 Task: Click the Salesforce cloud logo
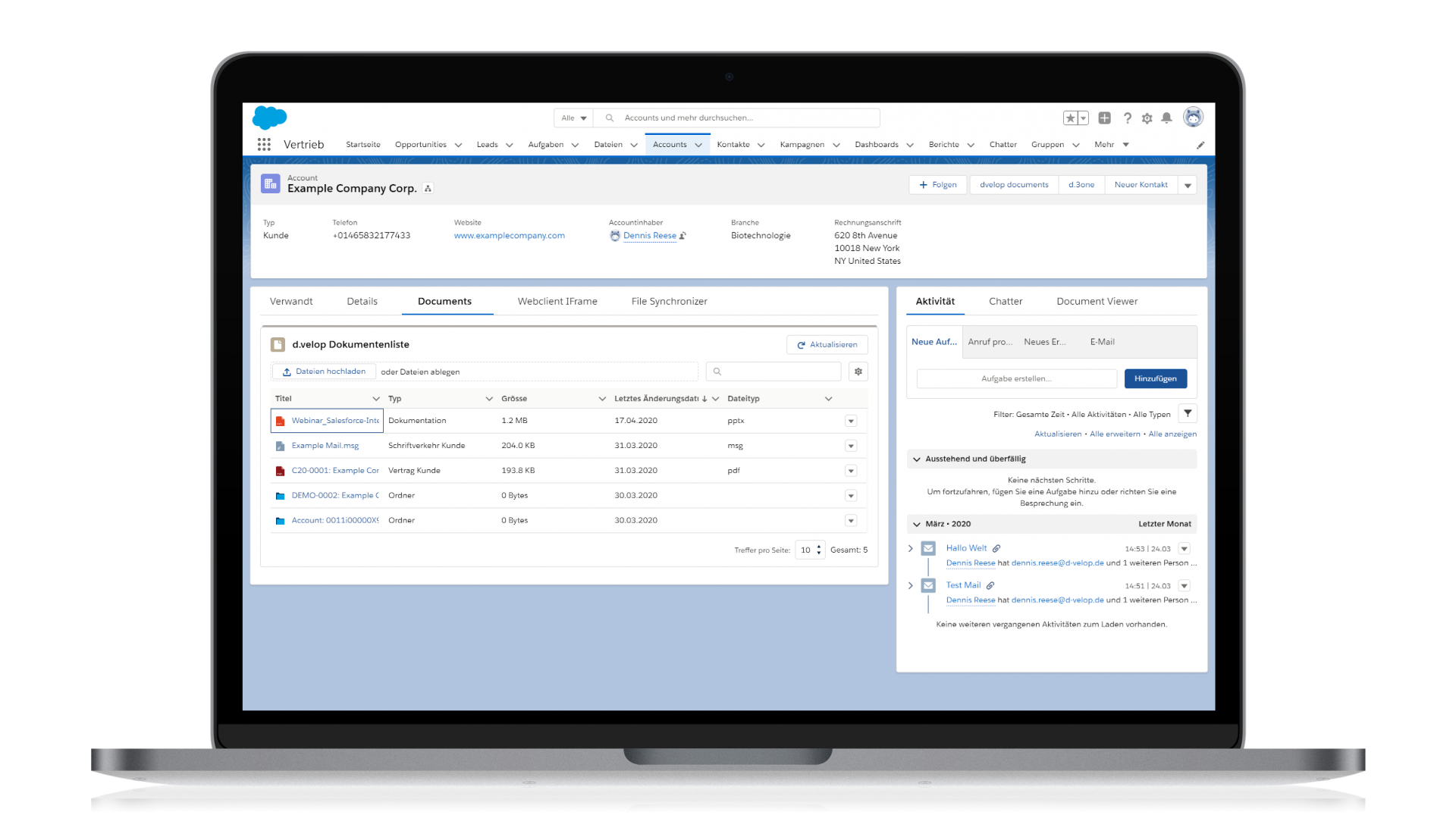point(269,118)
